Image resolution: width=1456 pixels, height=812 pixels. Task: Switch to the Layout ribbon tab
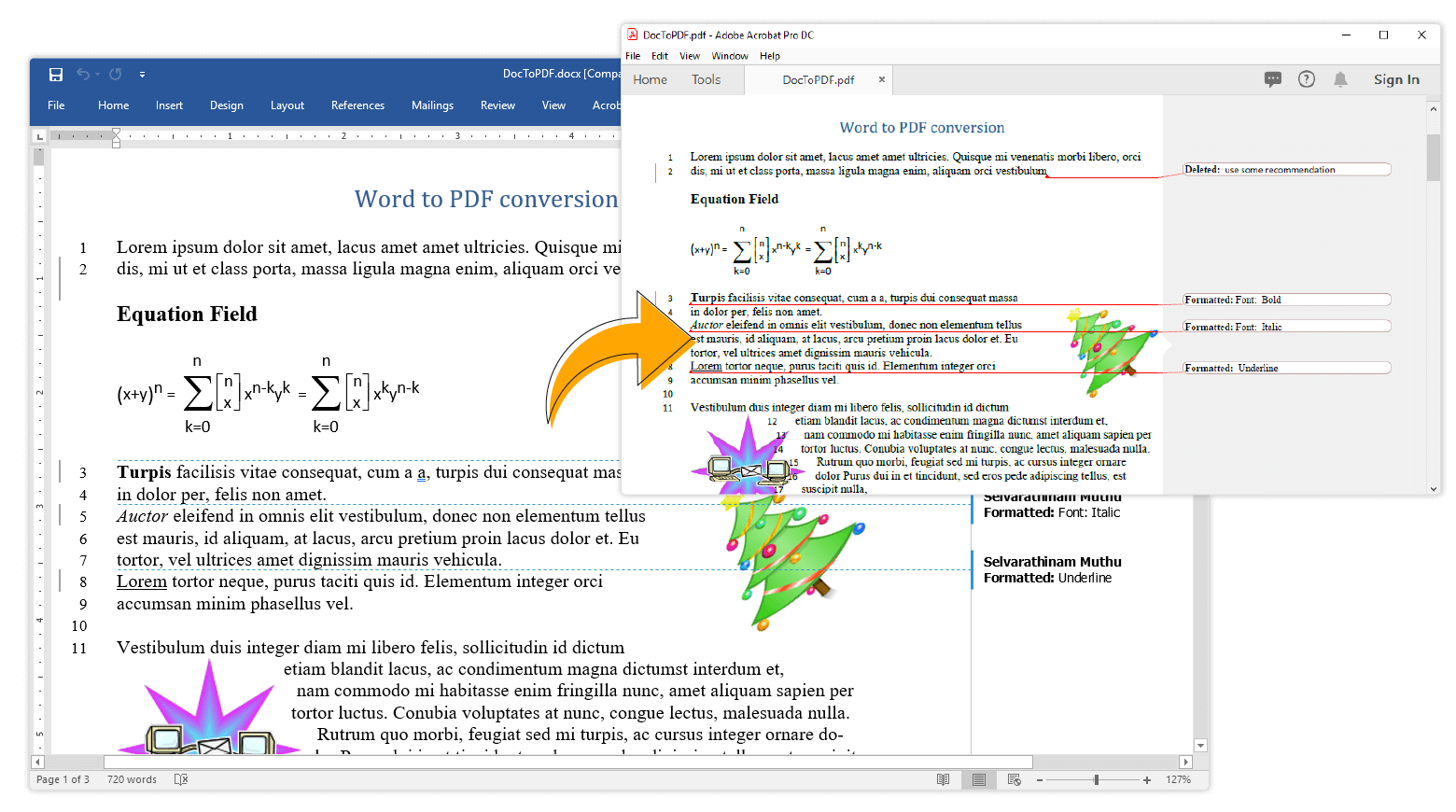[x=287, y=105]
